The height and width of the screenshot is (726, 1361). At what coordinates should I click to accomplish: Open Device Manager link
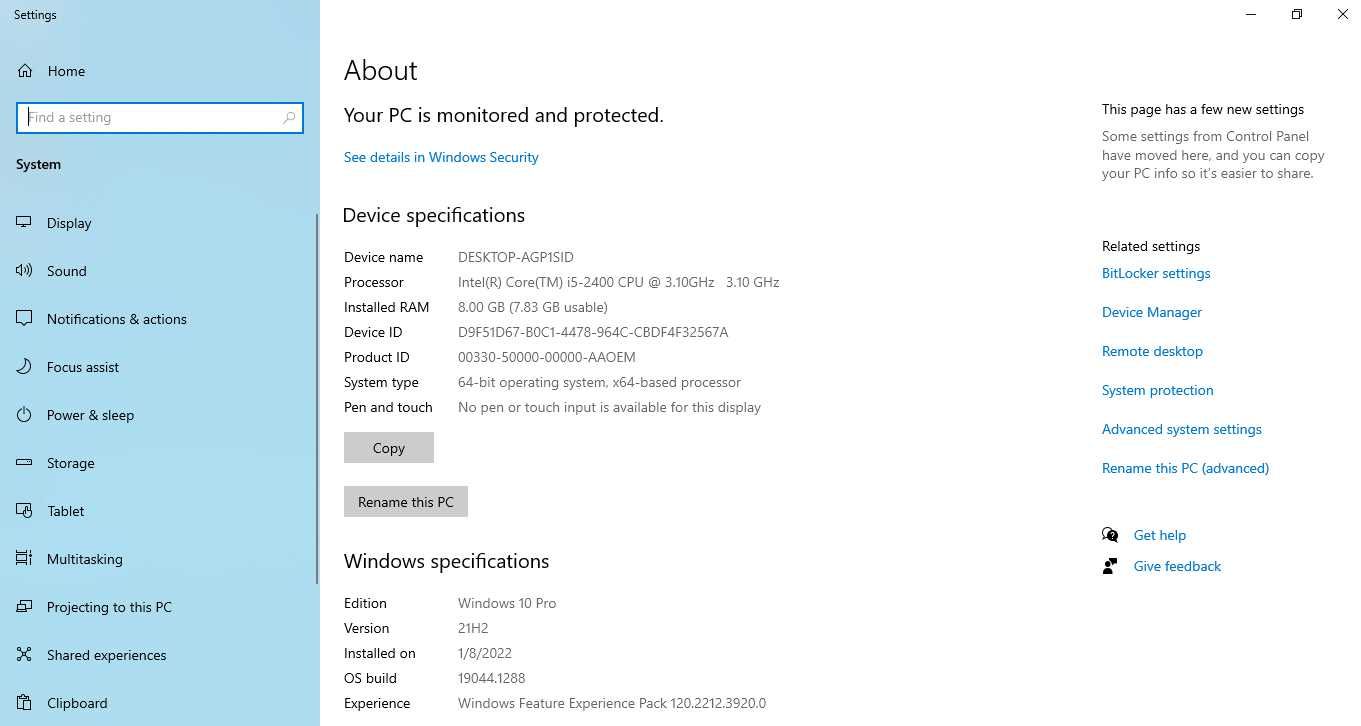click(x=1152, y=312)
